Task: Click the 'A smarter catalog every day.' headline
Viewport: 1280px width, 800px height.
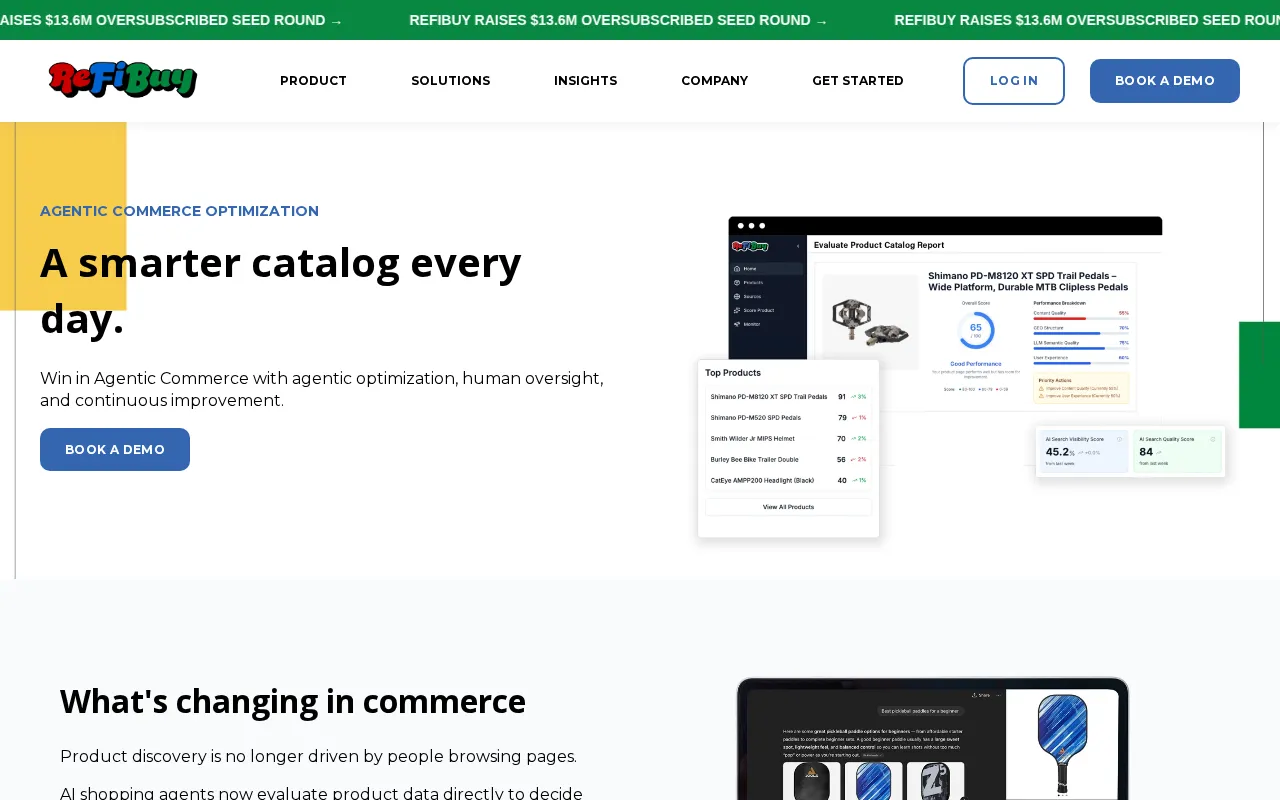Action: point(281,290)
